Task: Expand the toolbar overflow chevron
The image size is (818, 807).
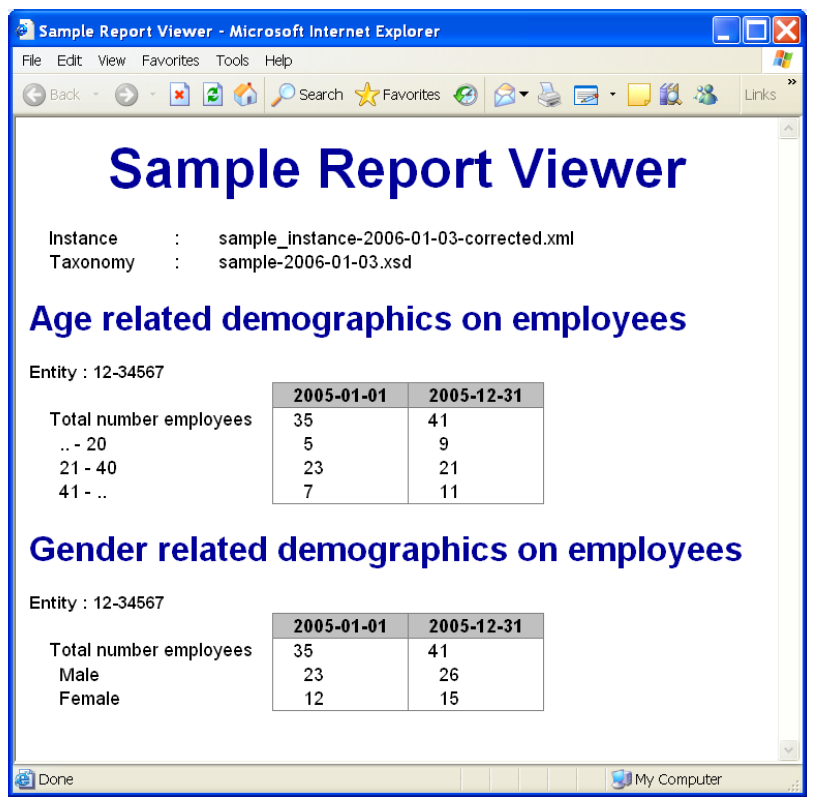Action: [x=792, y=82]
